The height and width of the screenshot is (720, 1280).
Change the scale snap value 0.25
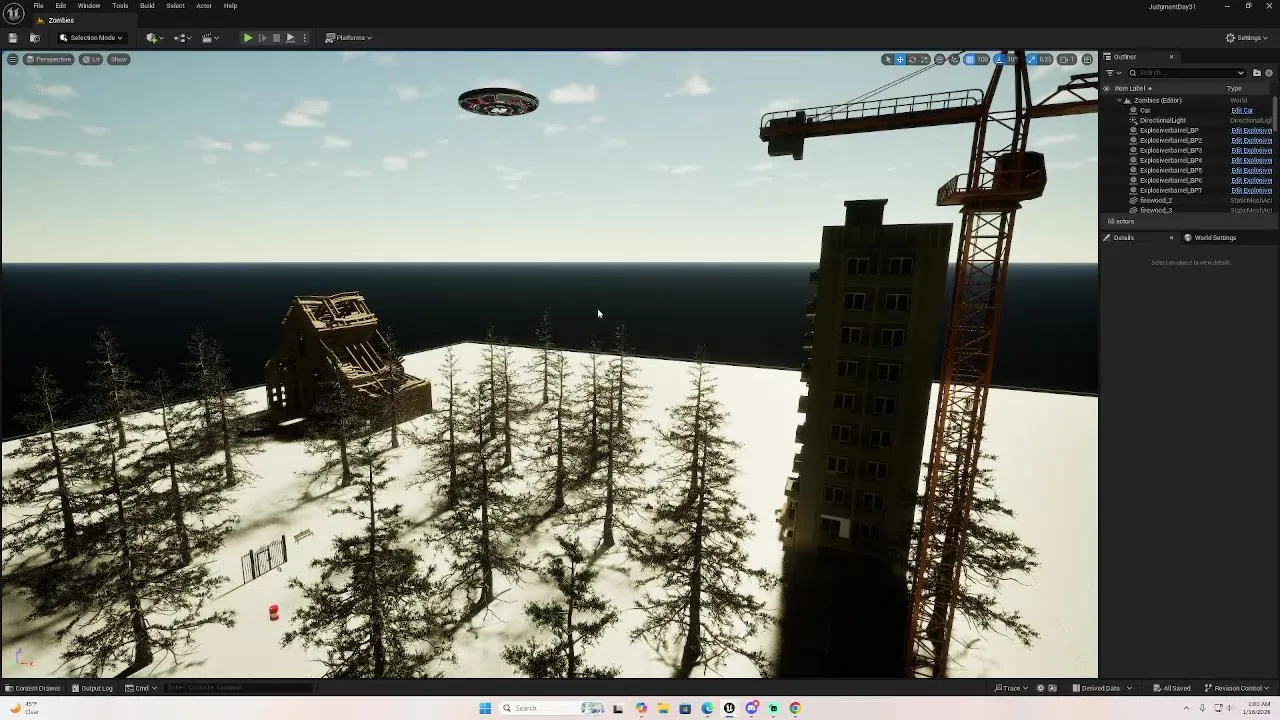(x=1045, y=59)
